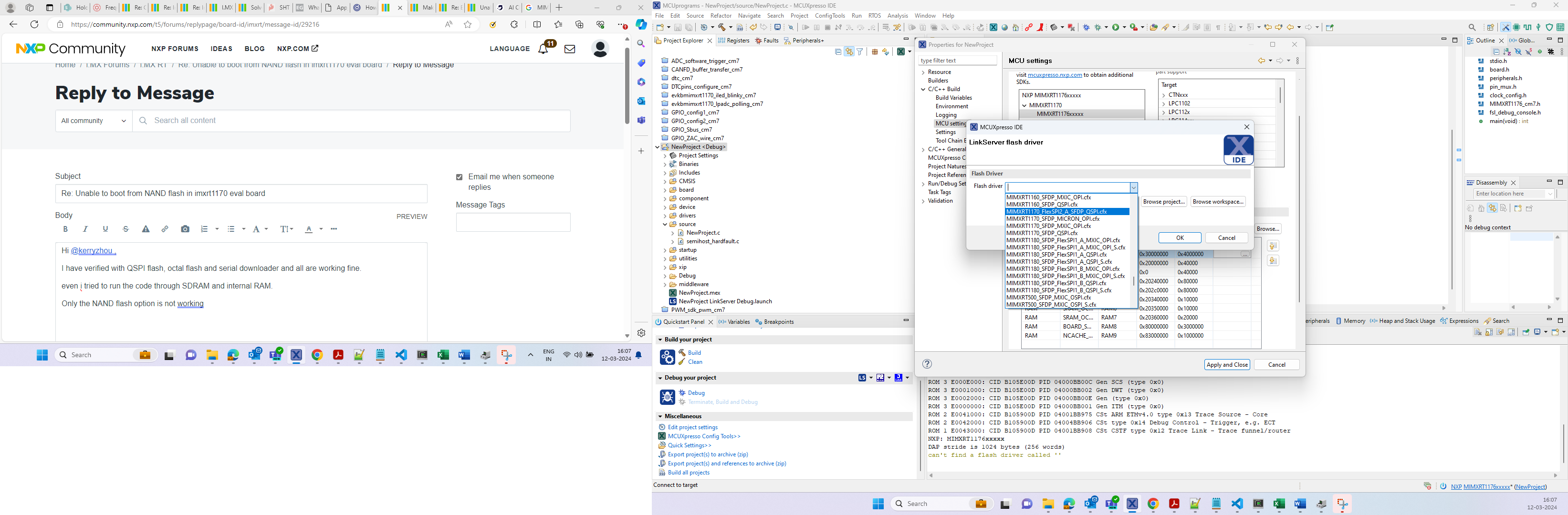Expand Run/Debug Settings in properties tree
Viewport: 1568px width, 515px height.
pos(923,184)
